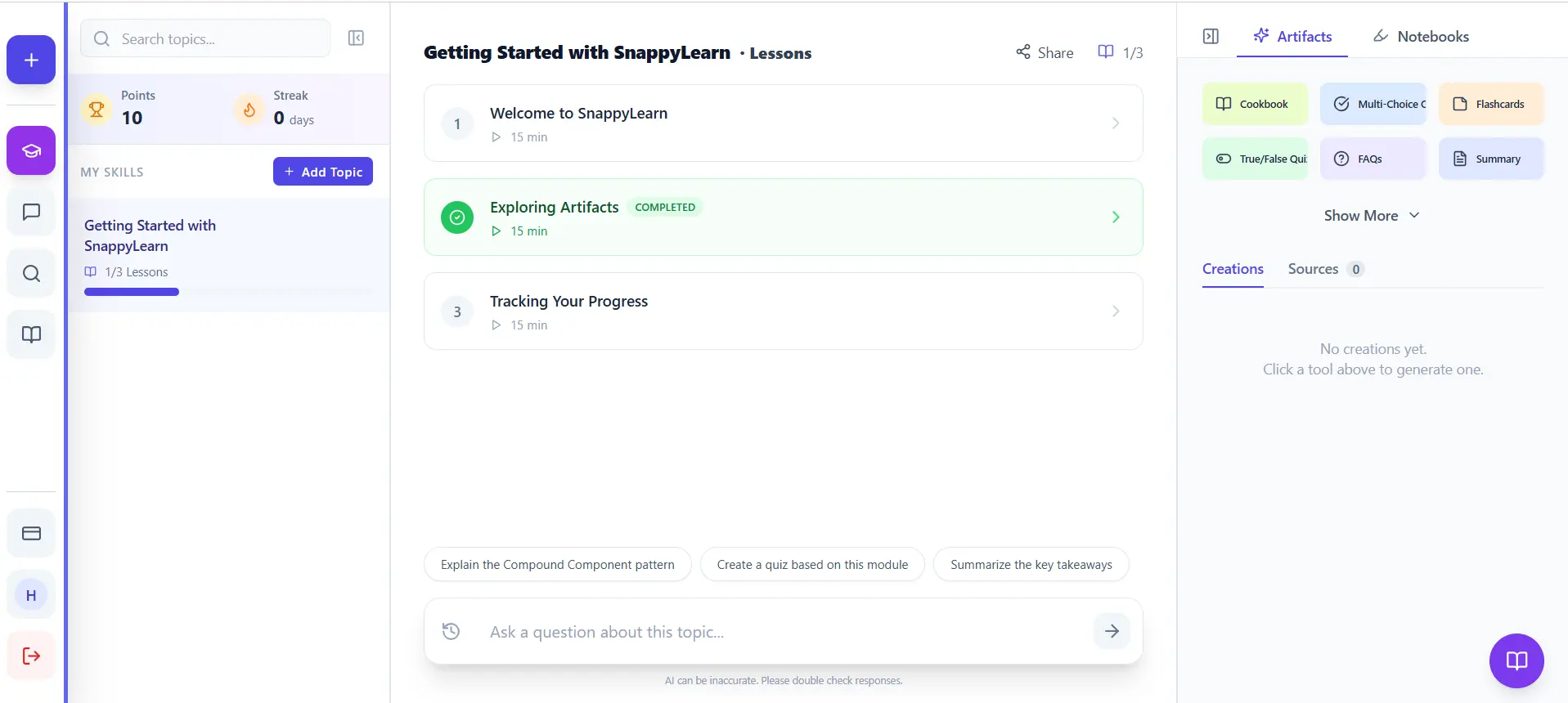Choose Summarize the key takeaways suggestion
Image resolution: width=1568 pixels, height=703 pixels.
(1031, 565)
